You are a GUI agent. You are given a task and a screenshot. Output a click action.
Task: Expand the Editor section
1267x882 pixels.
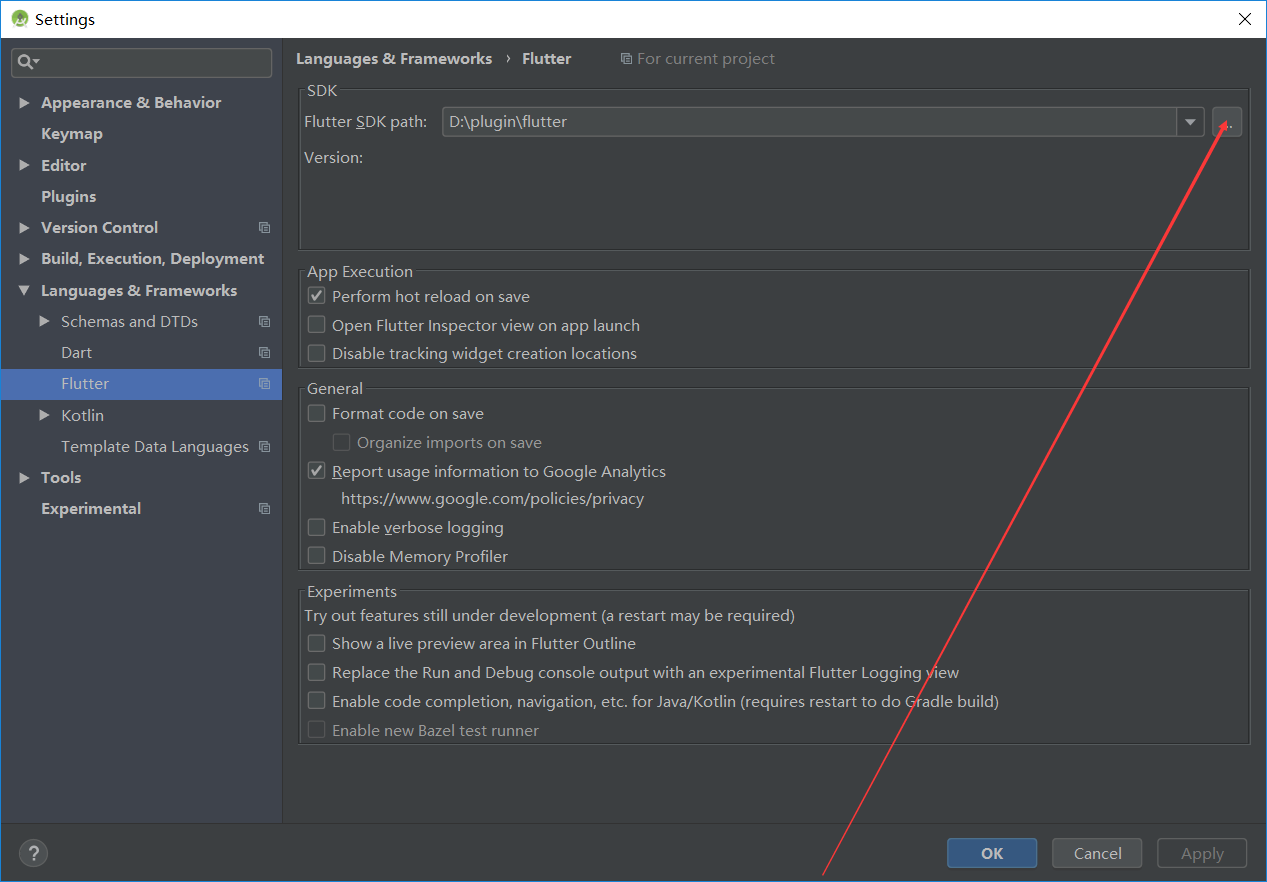pos(24,166)
